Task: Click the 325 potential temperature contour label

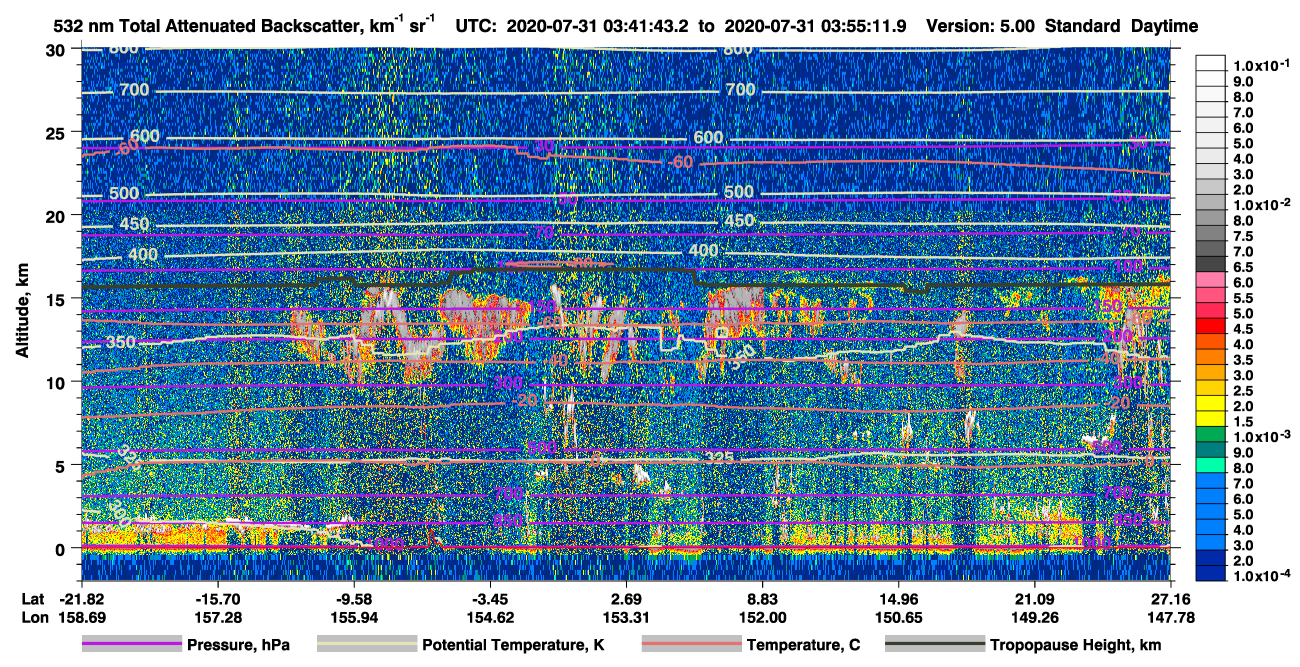Action: tap(720, 458)
